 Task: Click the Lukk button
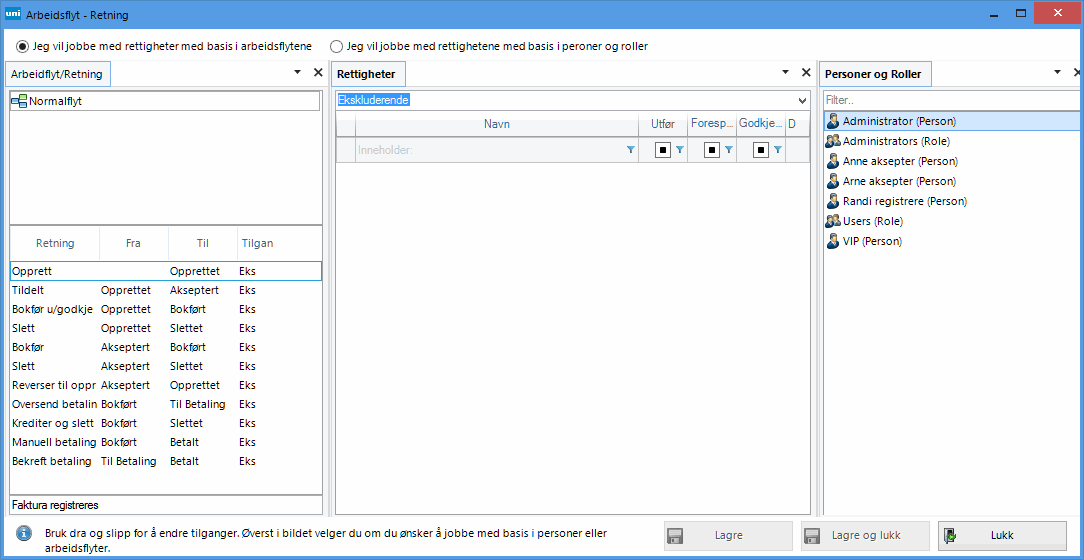tap(1001, 535)
